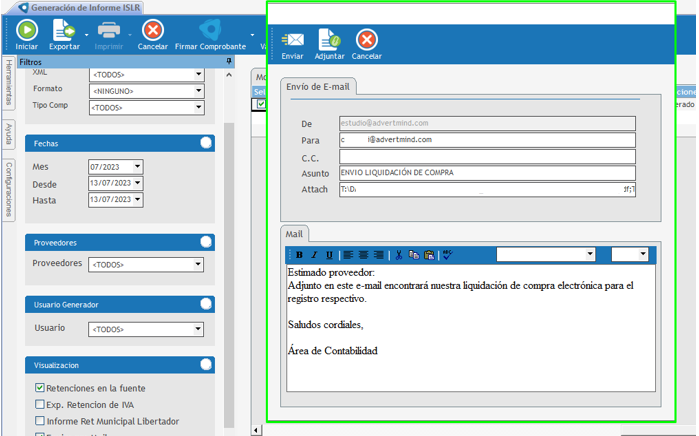Click the Asunto subject field
The image size is (699, 436).
pos(487,173)
